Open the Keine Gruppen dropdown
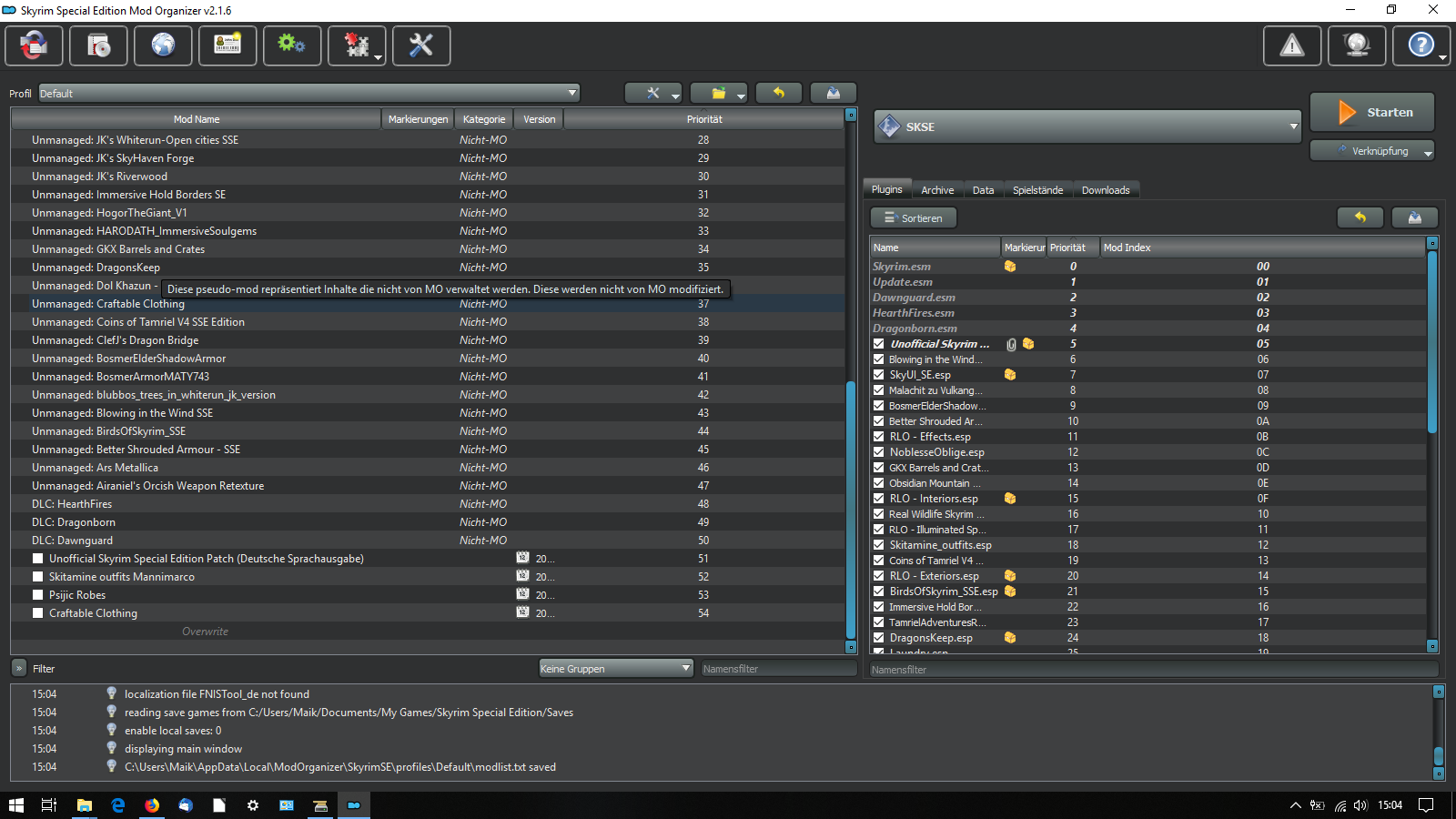 (616, 669)
